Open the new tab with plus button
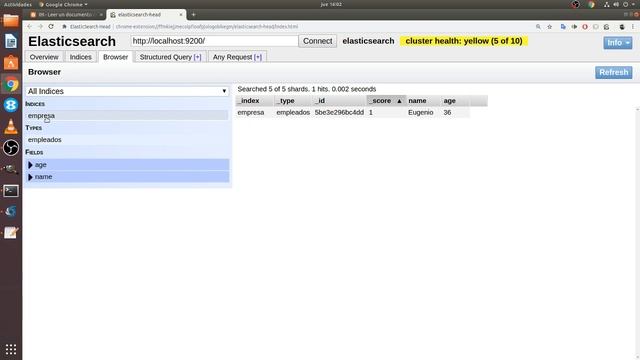The image size is (640, 360). point(193,14)
